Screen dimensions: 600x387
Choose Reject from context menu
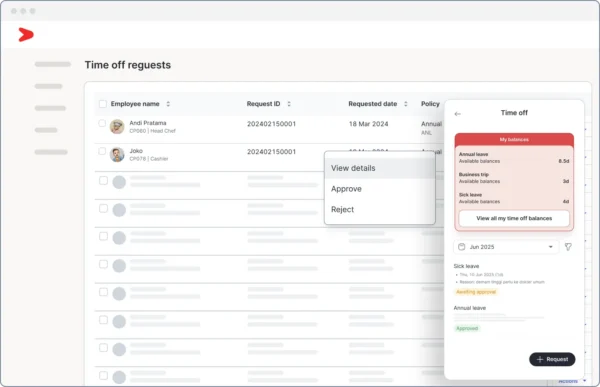(x=380, y=209)
